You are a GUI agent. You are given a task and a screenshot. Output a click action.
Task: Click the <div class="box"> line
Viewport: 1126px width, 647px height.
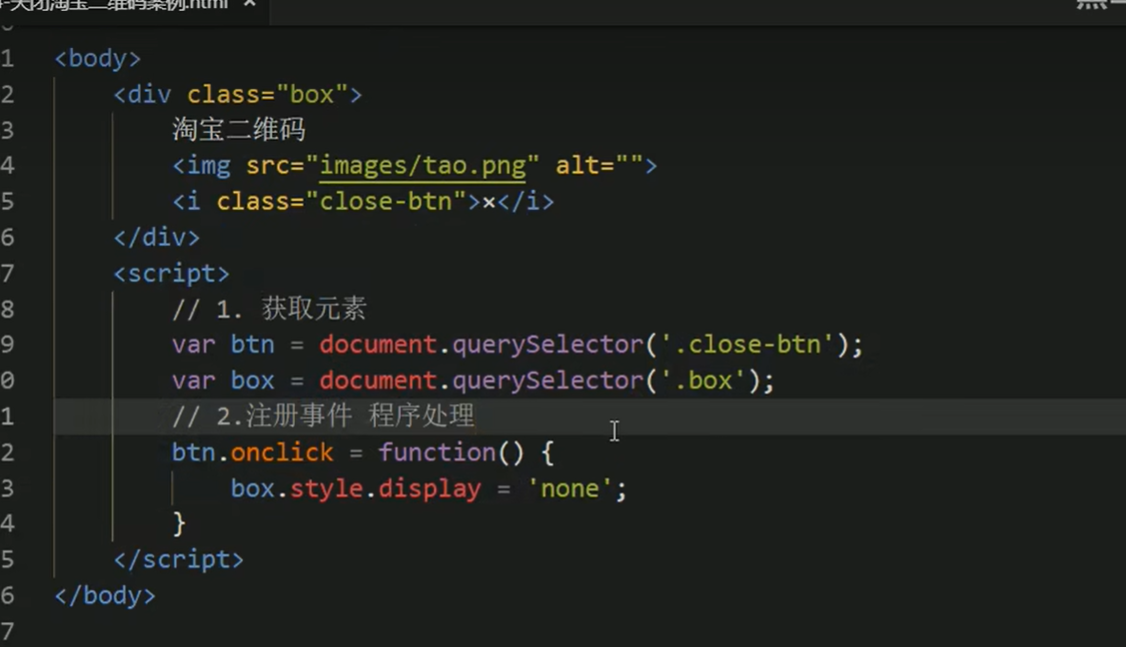(238, 94)
